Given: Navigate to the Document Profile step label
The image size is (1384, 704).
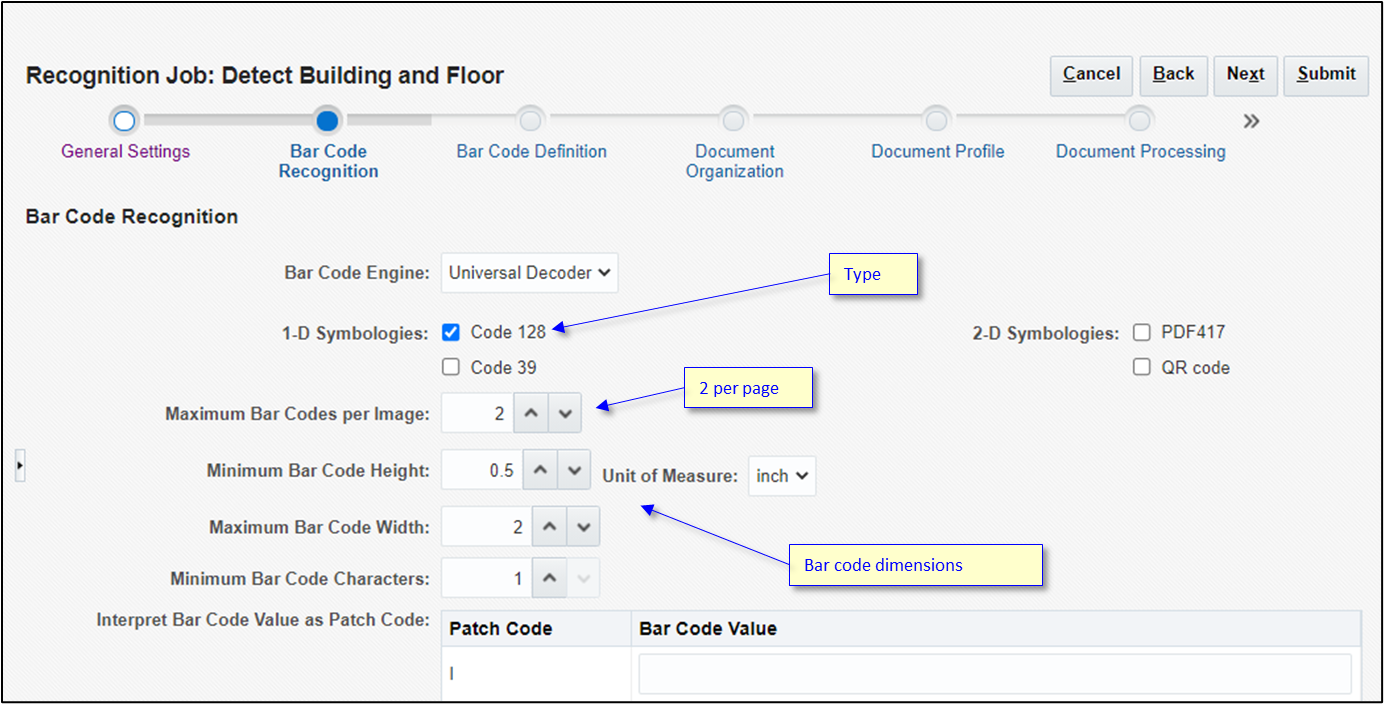Looking at the screenshot, I should point(936,151).
